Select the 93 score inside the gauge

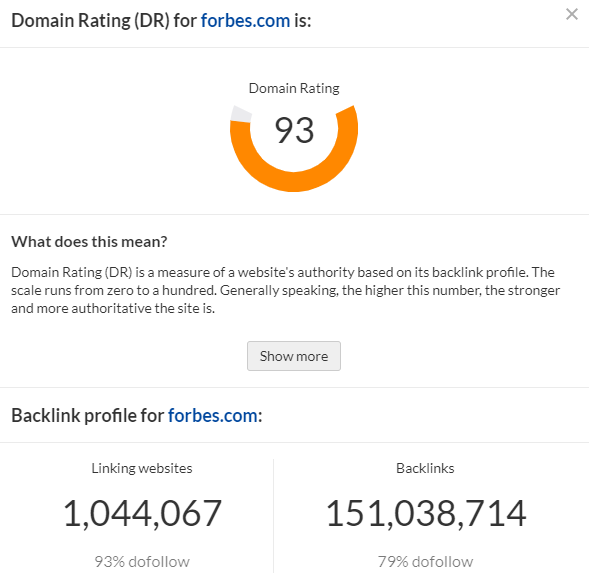pyautogui.click(x=294, y=130)
